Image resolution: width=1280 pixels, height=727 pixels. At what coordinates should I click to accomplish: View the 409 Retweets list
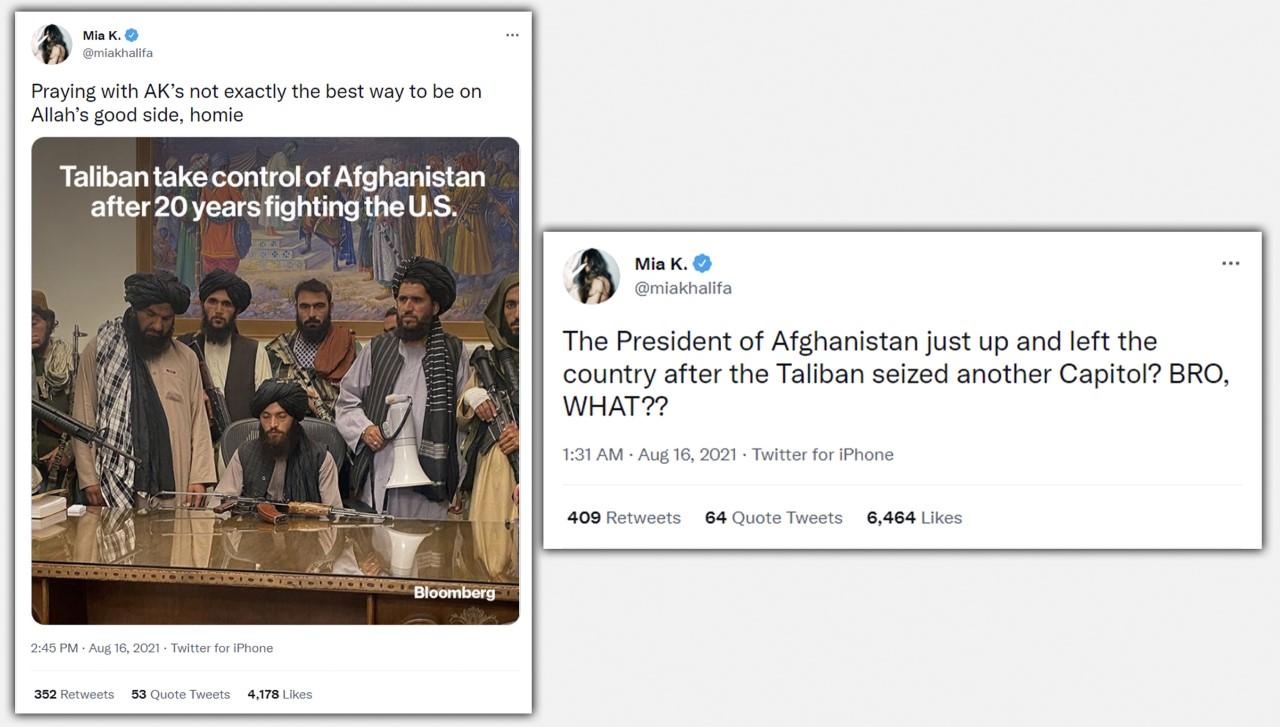point(624,518)
